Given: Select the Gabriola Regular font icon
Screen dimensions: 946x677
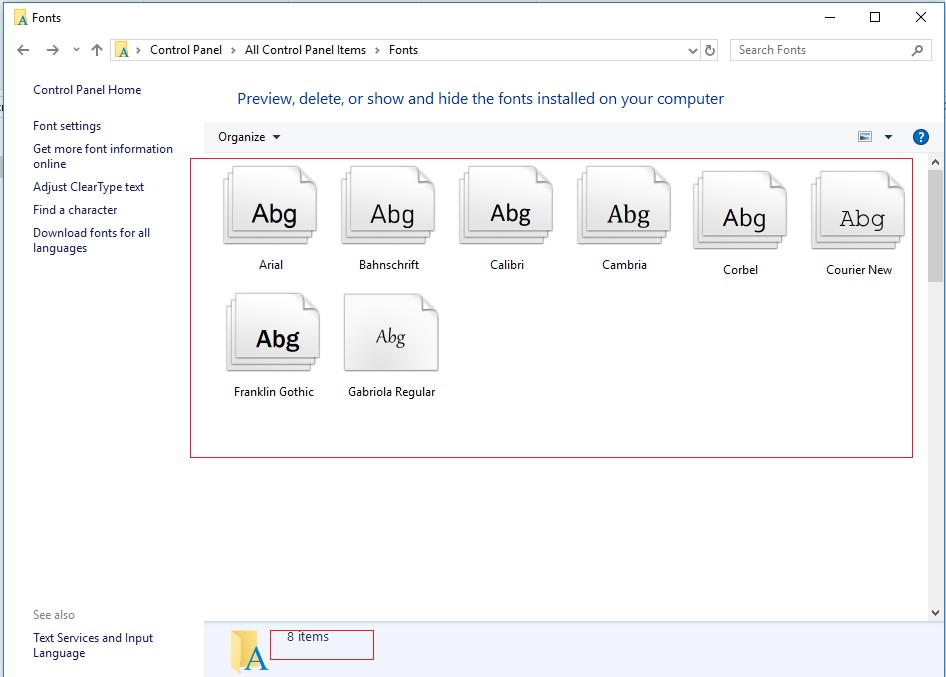Looking at the screenshot, I should pyautogui.click(x=391, y=335).
